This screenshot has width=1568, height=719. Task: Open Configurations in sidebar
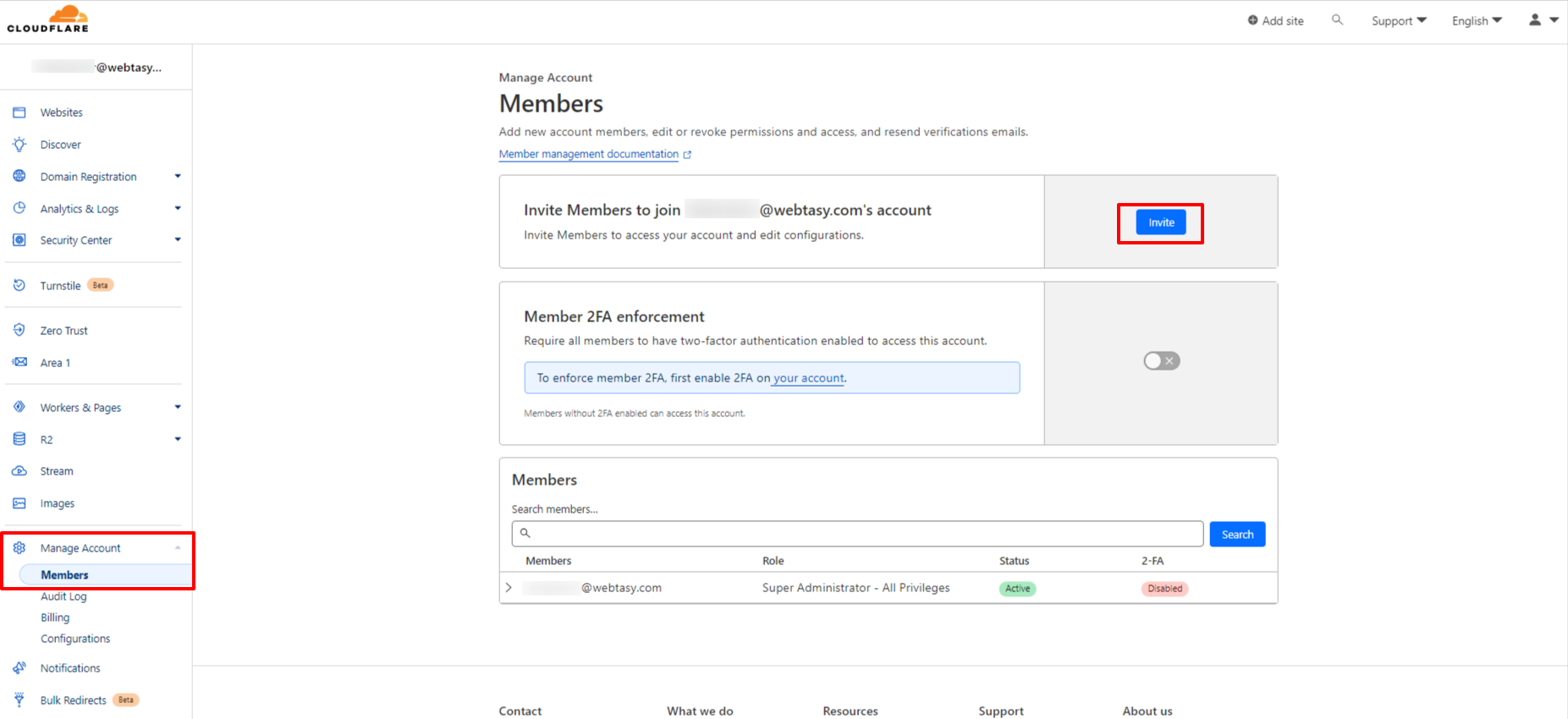[75, 639]
